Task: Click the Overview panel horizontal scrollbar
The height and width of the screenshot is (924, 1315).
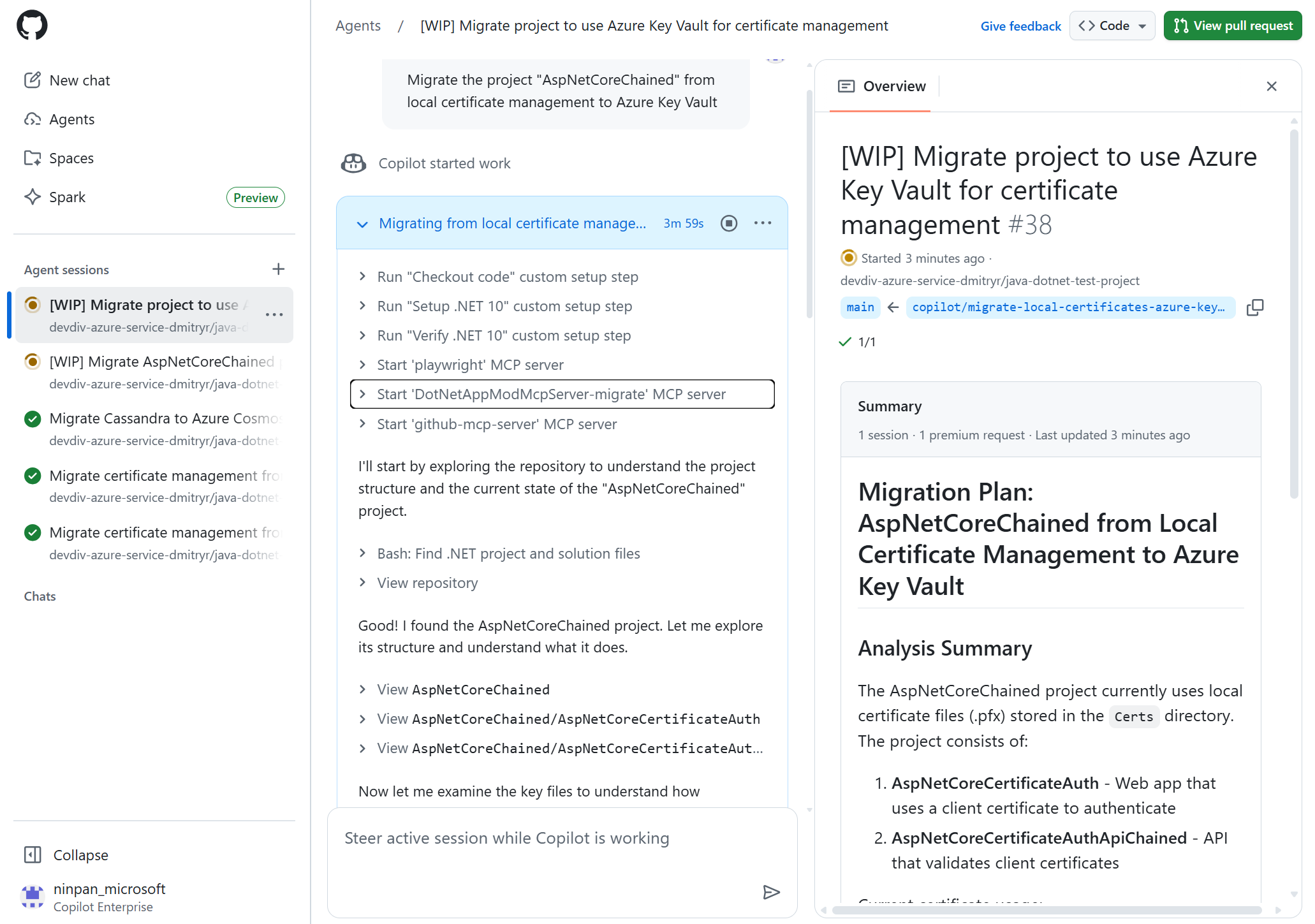Action: 1046,910
